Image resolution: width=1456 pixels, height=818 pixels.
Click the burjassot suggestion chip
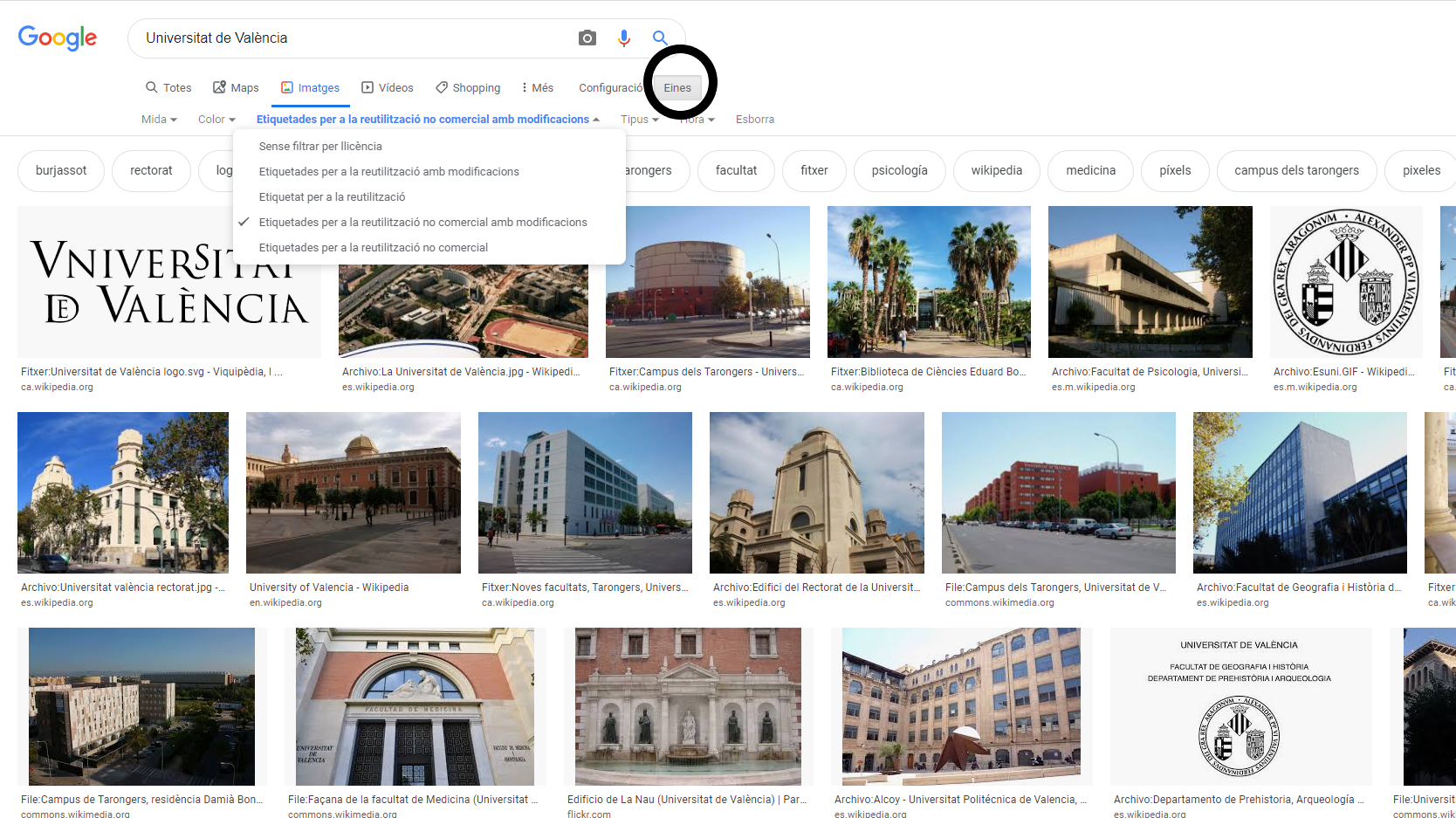61,170
